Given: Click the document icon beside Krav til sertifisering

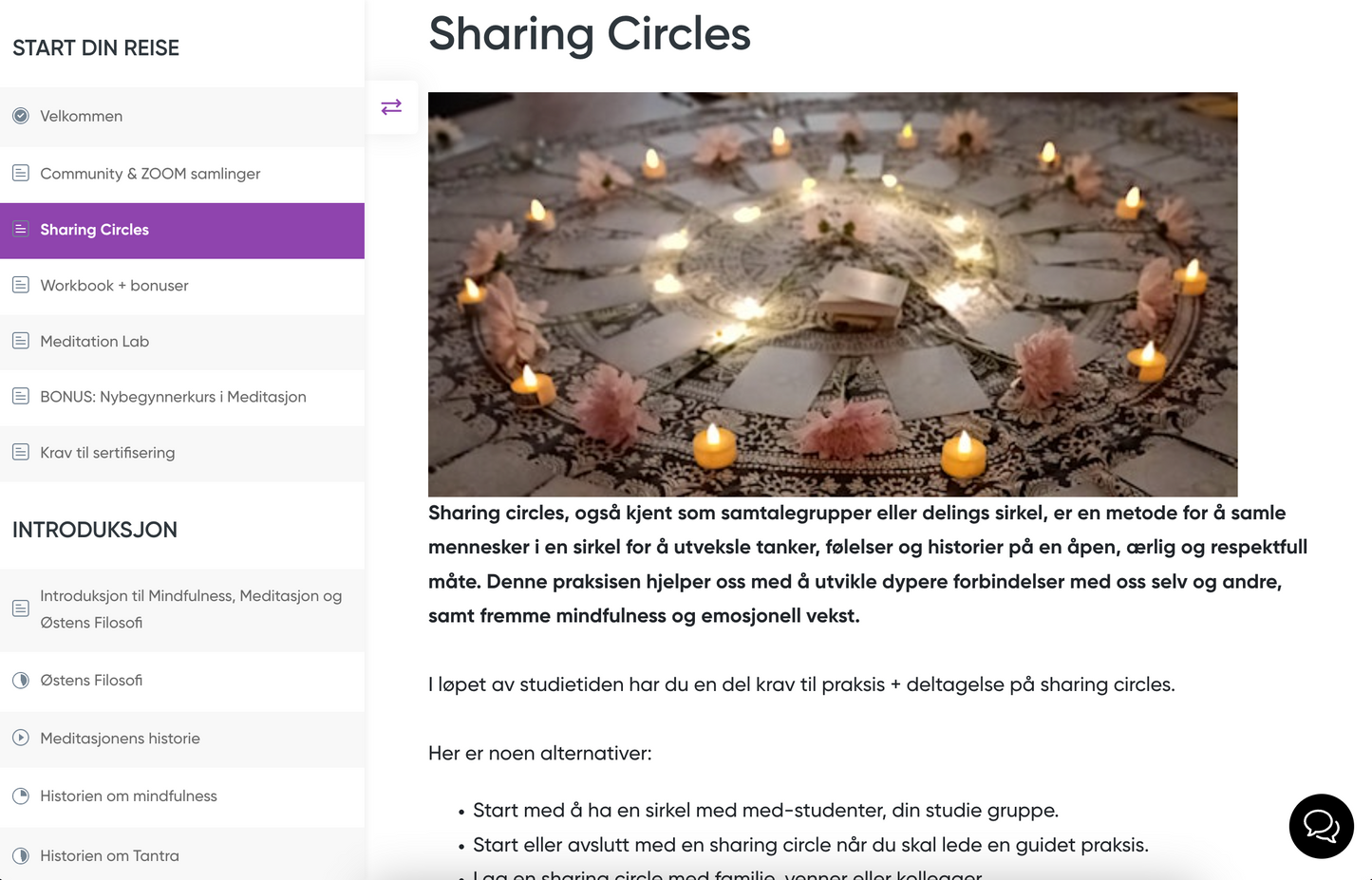Looking at the screenshot, I should point(21,452).
